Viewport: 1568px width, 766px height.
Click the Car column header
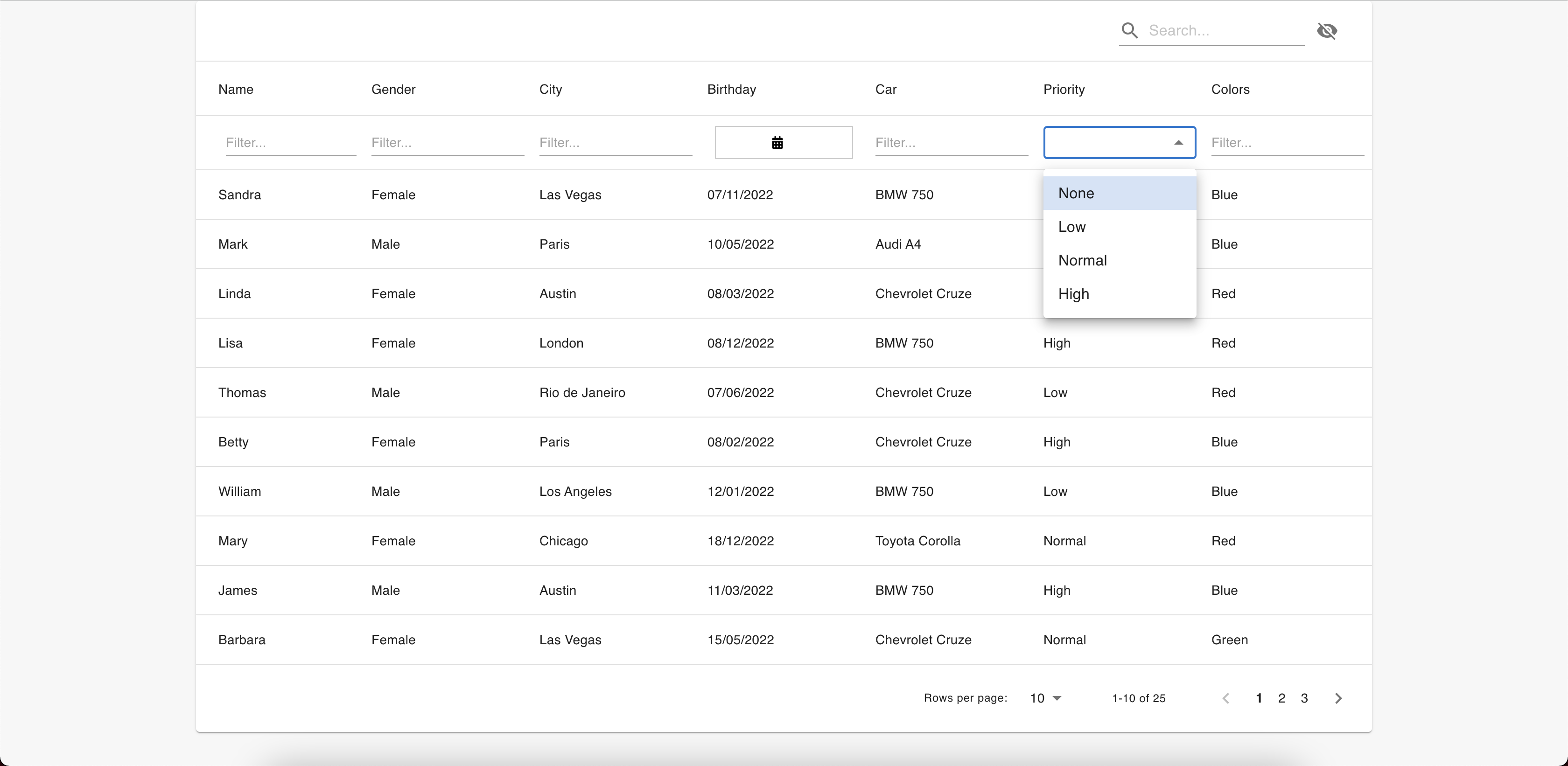(886, 90)
